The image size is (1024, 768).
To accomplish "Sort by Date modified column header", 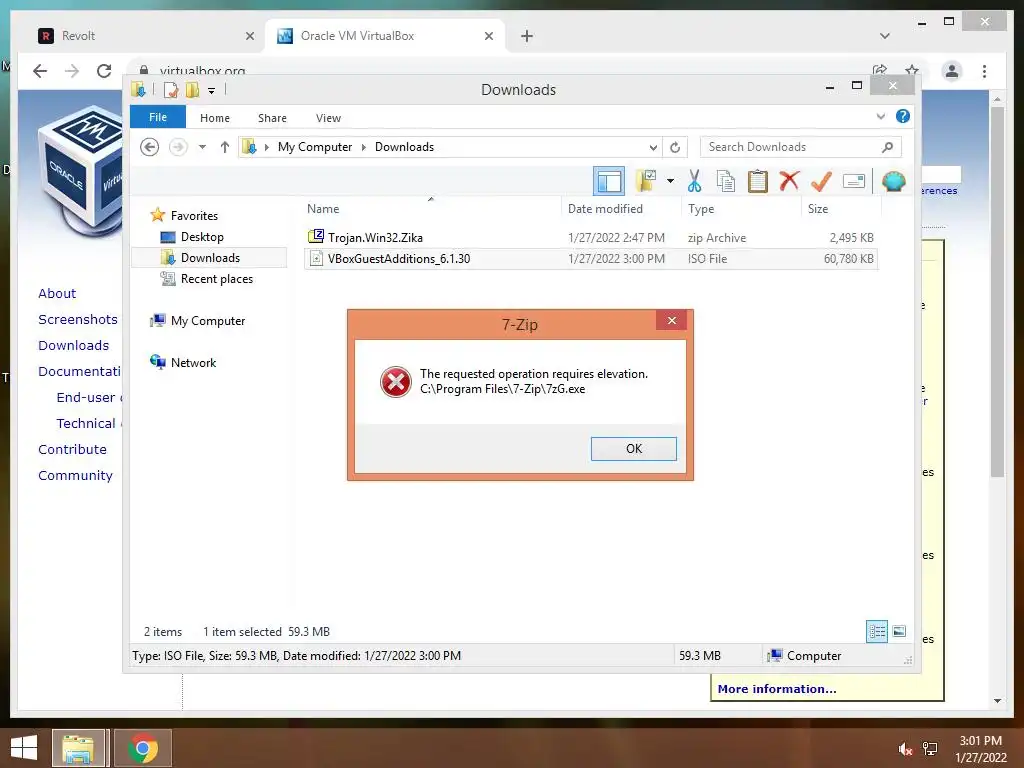I will [620, 208].
